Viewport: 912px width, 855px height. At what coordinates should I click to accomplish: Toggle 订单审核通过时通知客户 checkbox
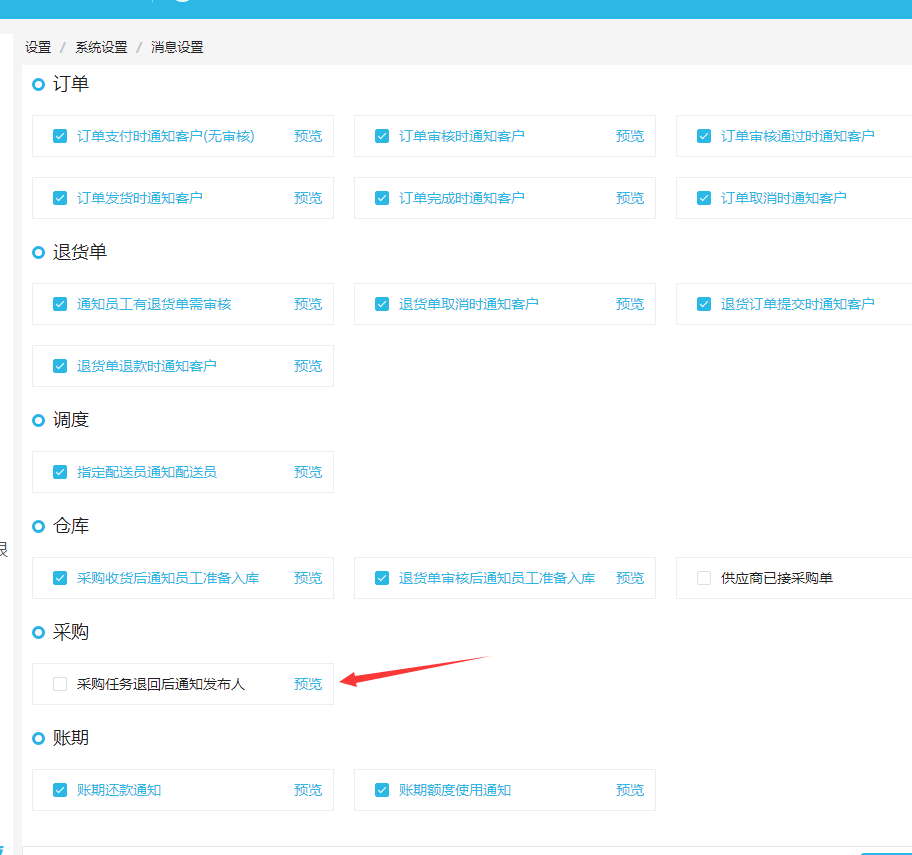(704, 136)
